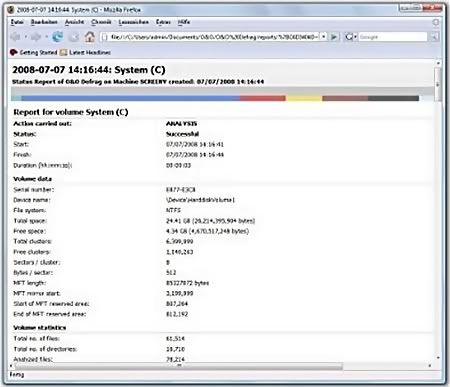Open the Getting Started bookmark
The image size is (450, 387).
tap(34, 52)
